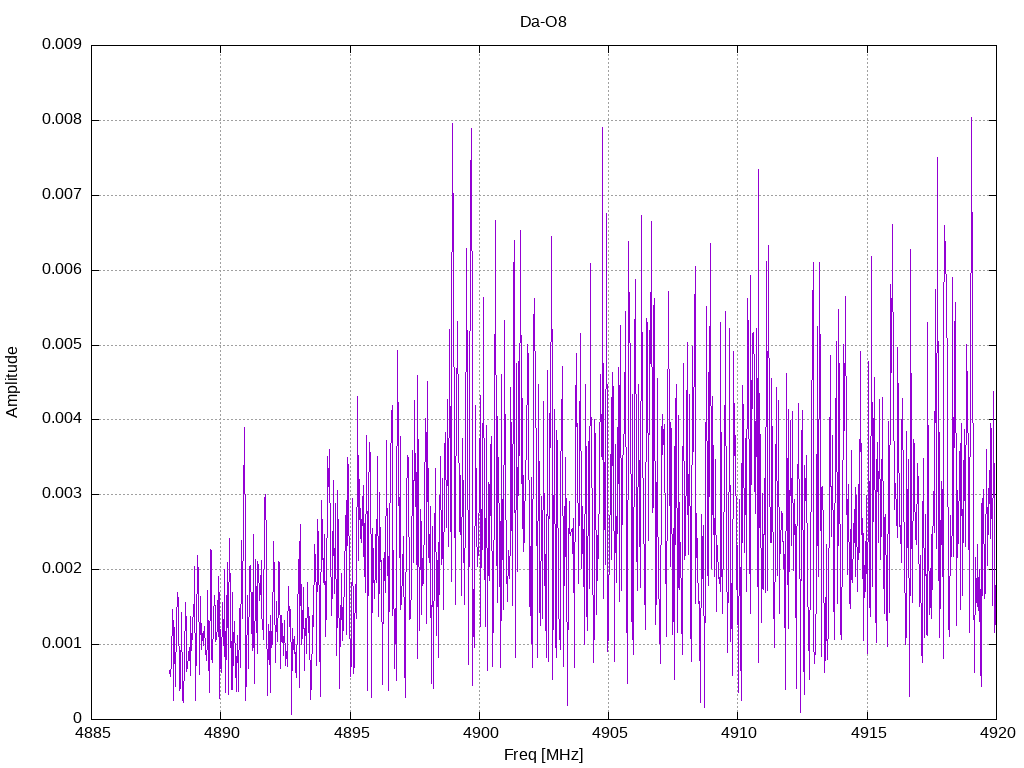Click x-axis tick label 4890
Image resolution: width=1024 pixels, height=768 pixels.
(x=221, y=733)
